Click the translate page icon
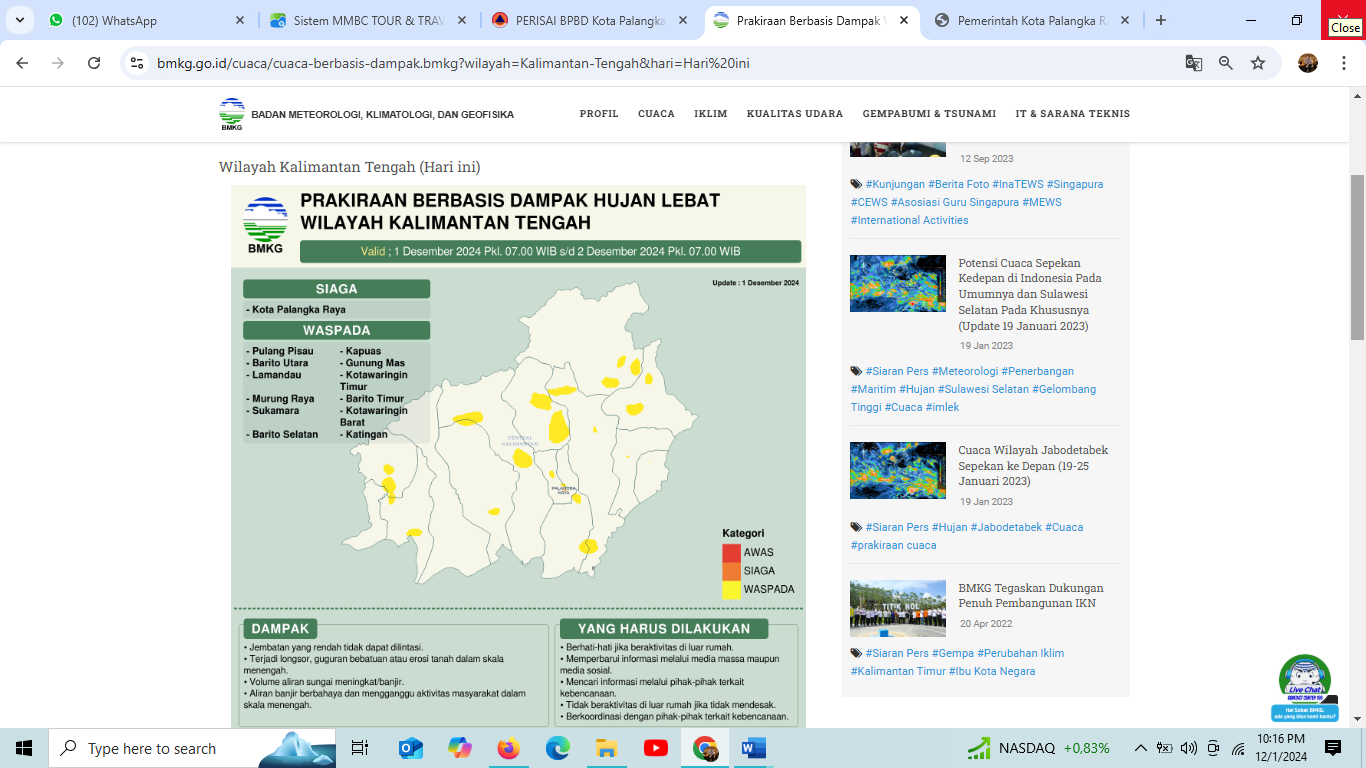 (1194, 63)
